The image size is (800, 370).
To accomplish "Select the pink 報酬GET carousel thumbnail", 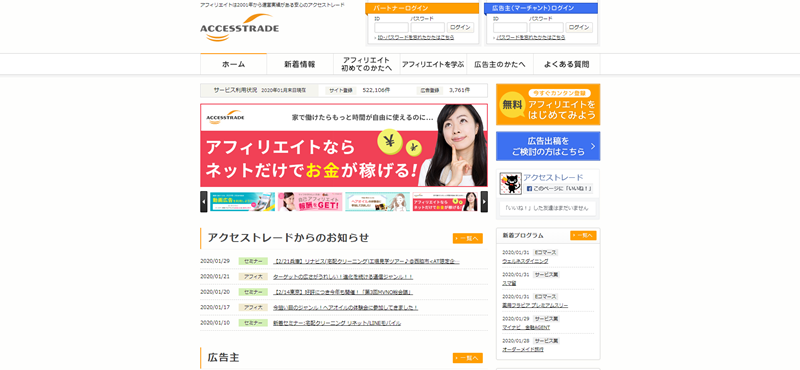I will pos(310,202).
